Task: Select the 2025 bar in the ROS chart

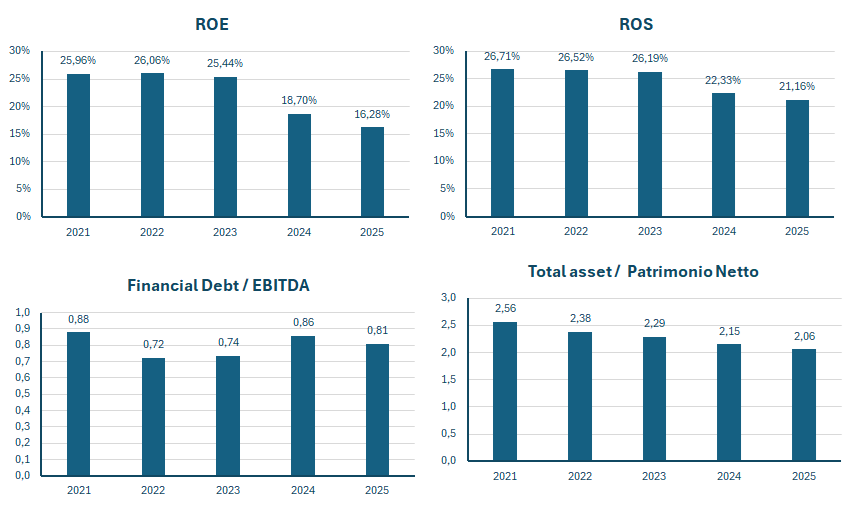Action: (797, 158)
